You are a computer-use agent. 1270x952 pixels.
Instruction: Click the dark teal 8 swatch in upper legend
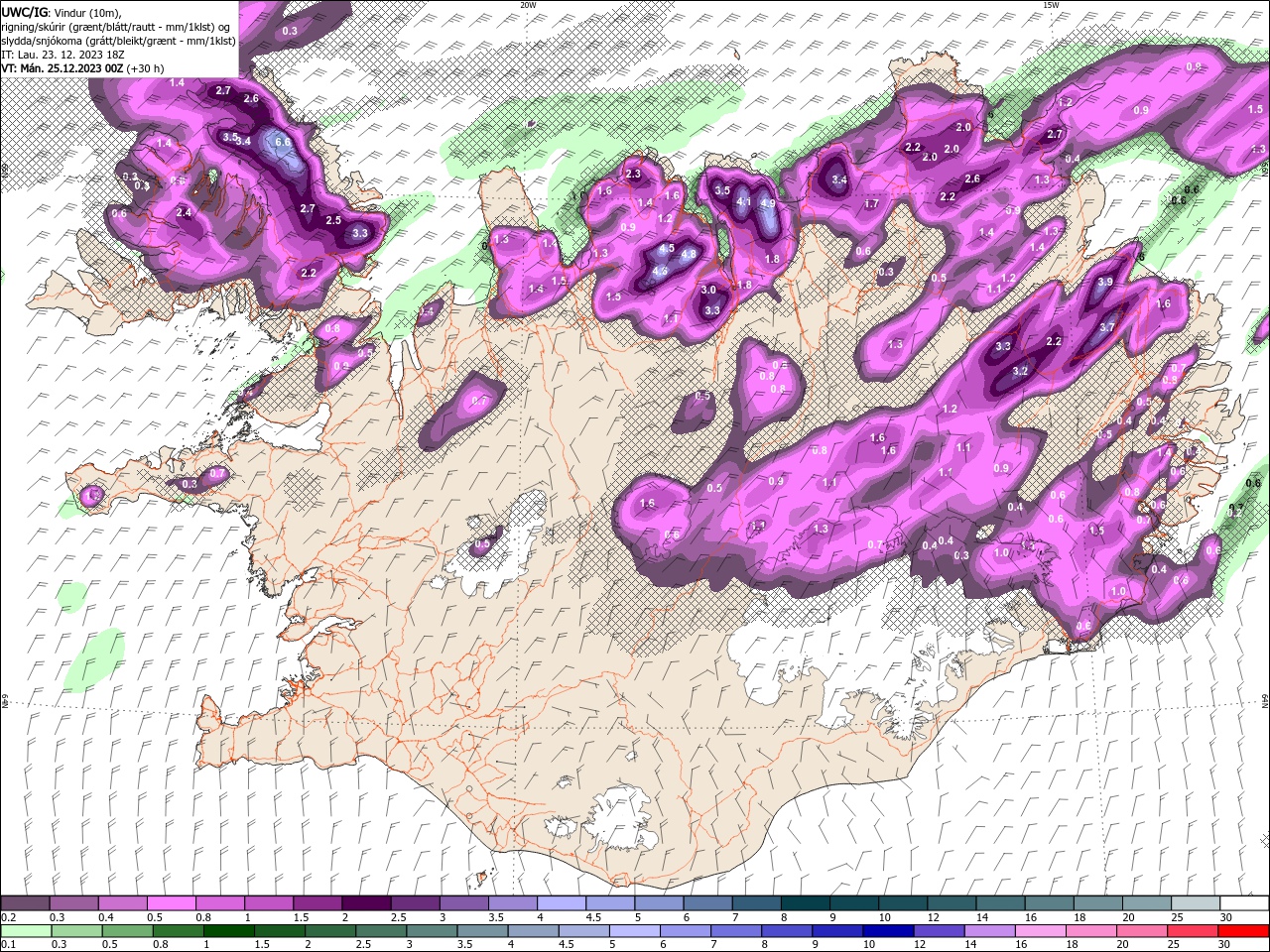click(x=805, y=903)
